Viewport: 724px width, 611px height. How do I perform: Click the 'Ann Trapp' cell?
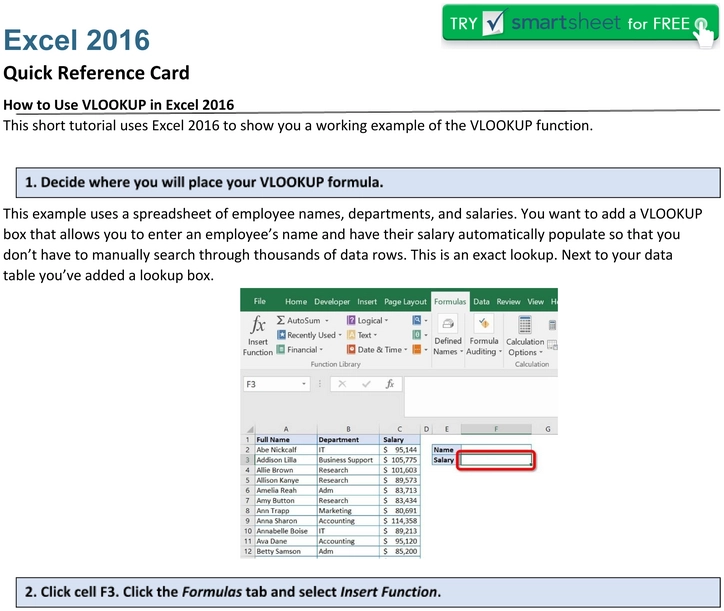[x=286, y=511]
